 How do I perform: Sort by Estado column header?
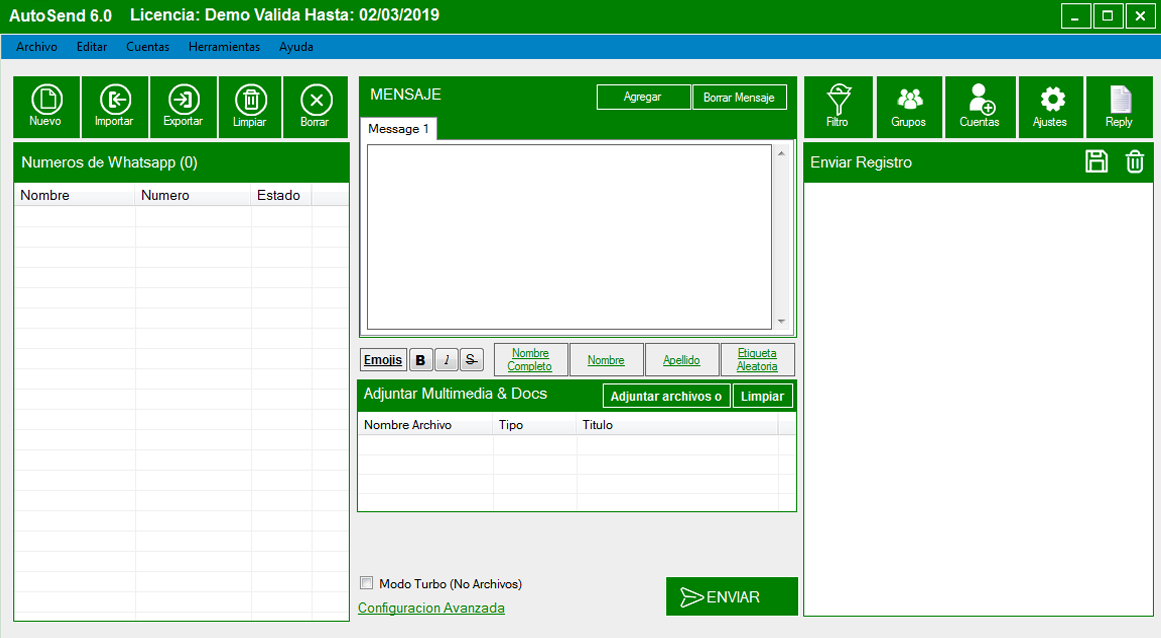tap(281, 195)
